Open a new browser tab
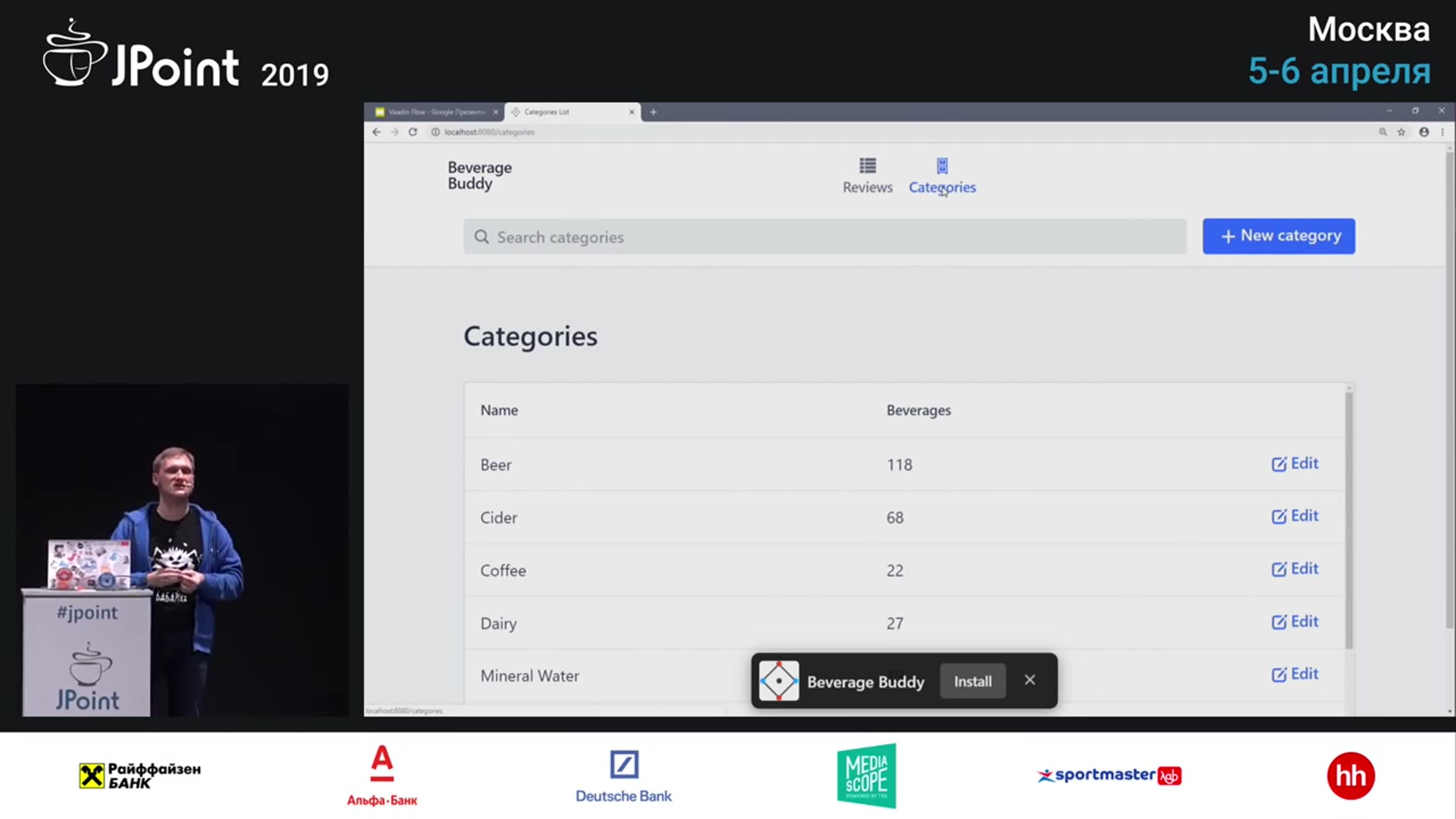The width and height of the screenshot is (1456, 819). (x=653, y=112)
